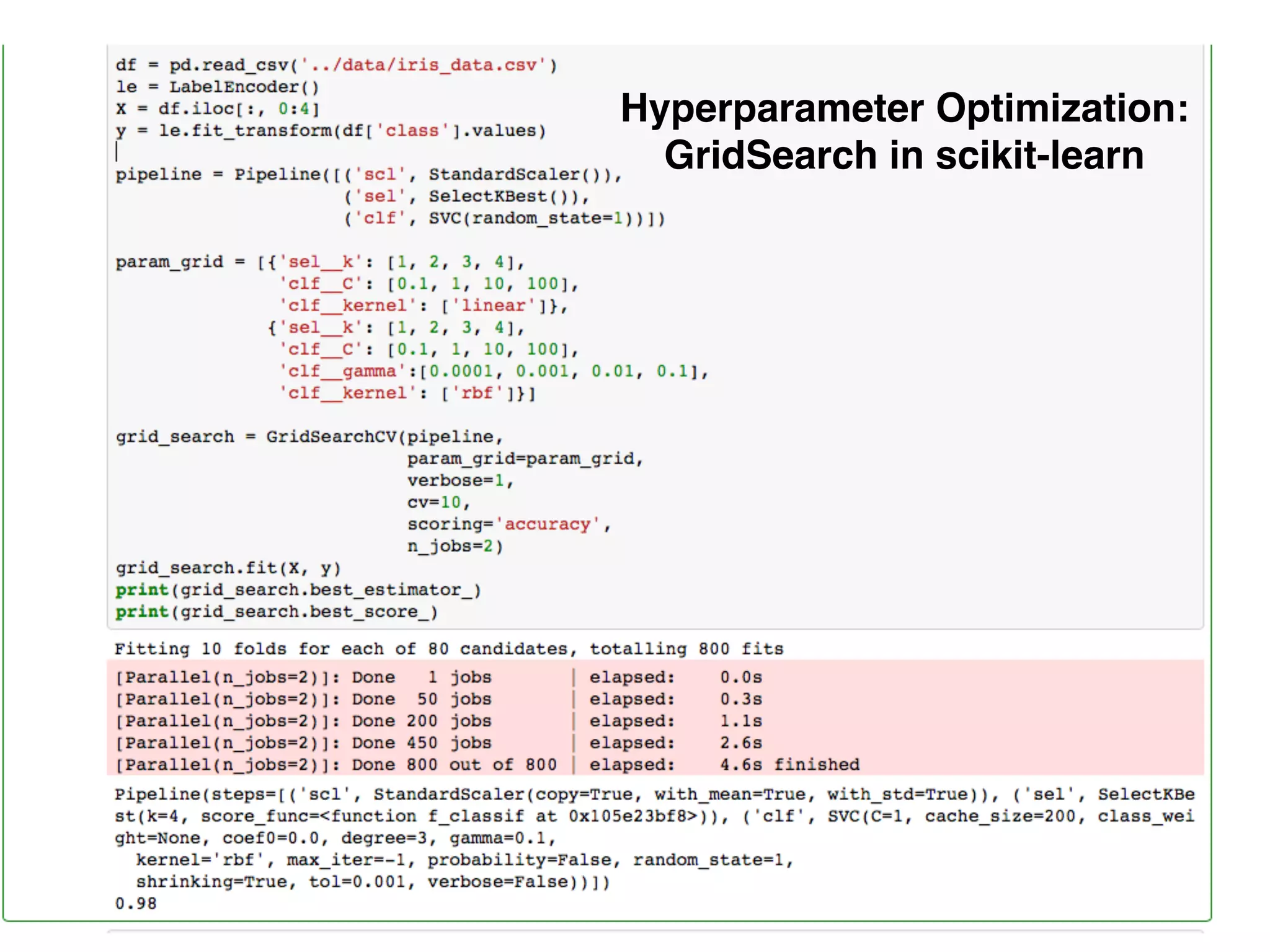Click the slide title 'Hyperparameter Optimization:'
This screenshot has width=1270, height=952.
coord(905,108)
